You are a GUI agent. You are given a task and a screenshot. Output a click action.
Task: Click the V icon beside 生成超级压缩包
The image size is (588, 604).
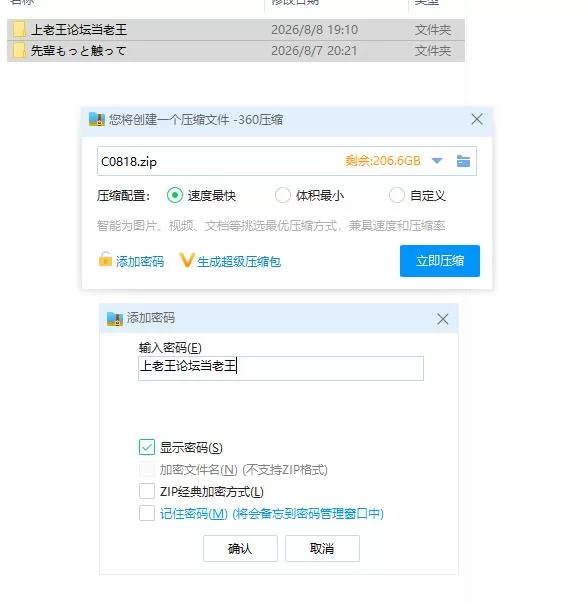[186, 260]
